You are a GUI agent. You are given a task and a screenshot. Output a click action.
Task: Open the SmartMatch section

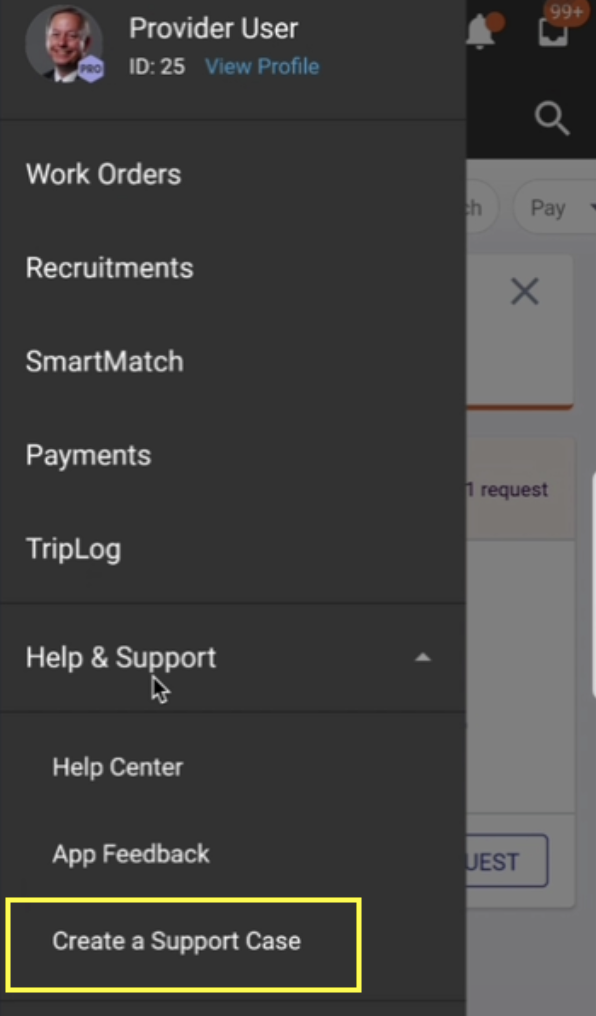pyautogui.click(x=104, y=361)
